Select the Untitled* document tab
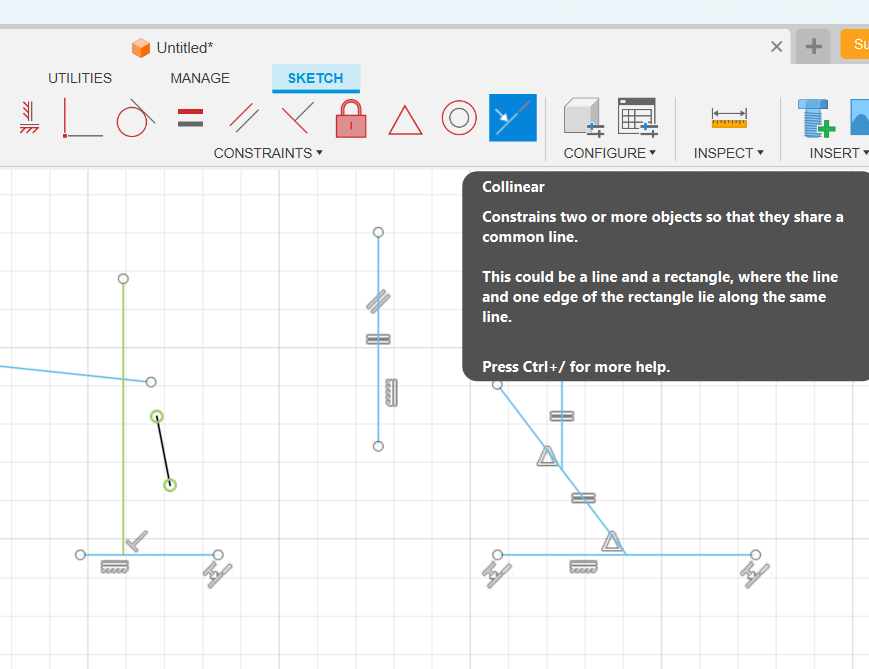This screenshot has height=669, width=869. [x=185, y=48]
